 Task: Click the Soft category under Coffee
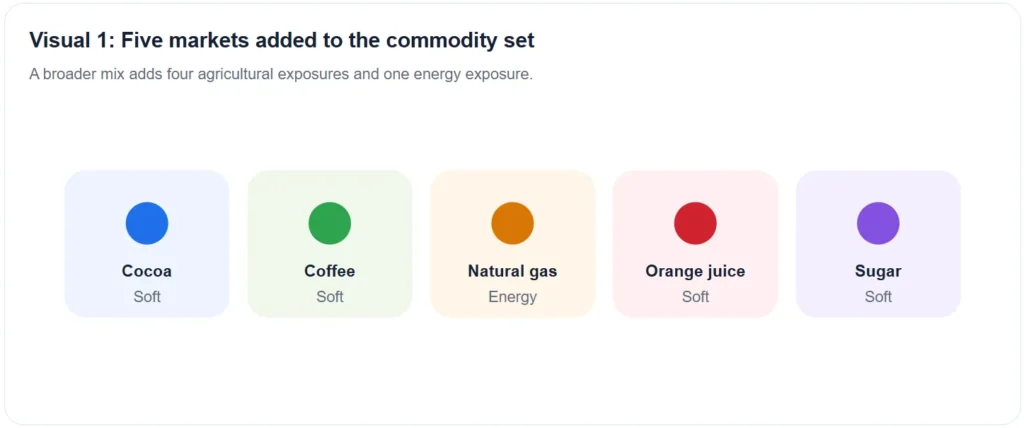[x=330, y=297]
